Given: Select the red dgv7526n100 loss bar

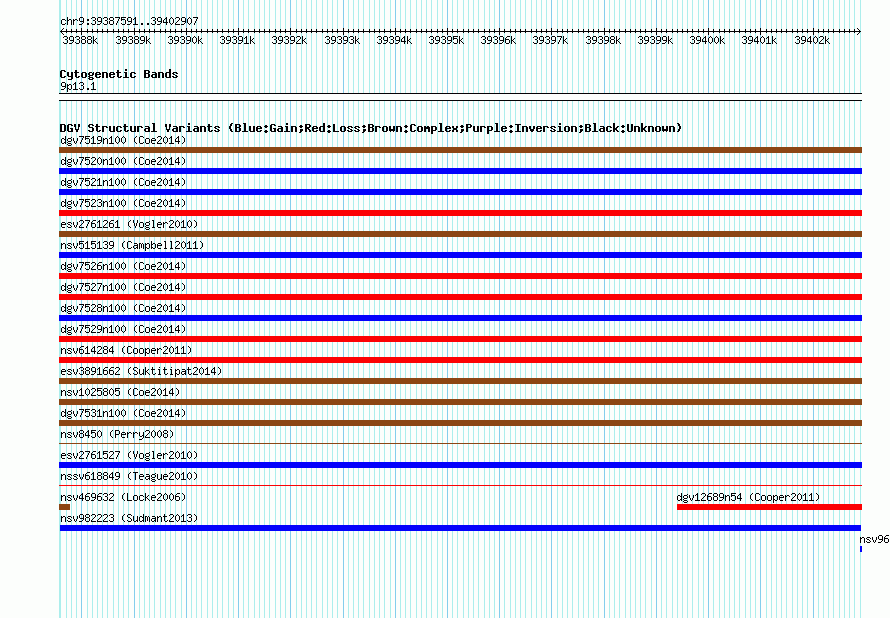Looking at the screenshot, I should pyautogui.click(x=460, y=276).
